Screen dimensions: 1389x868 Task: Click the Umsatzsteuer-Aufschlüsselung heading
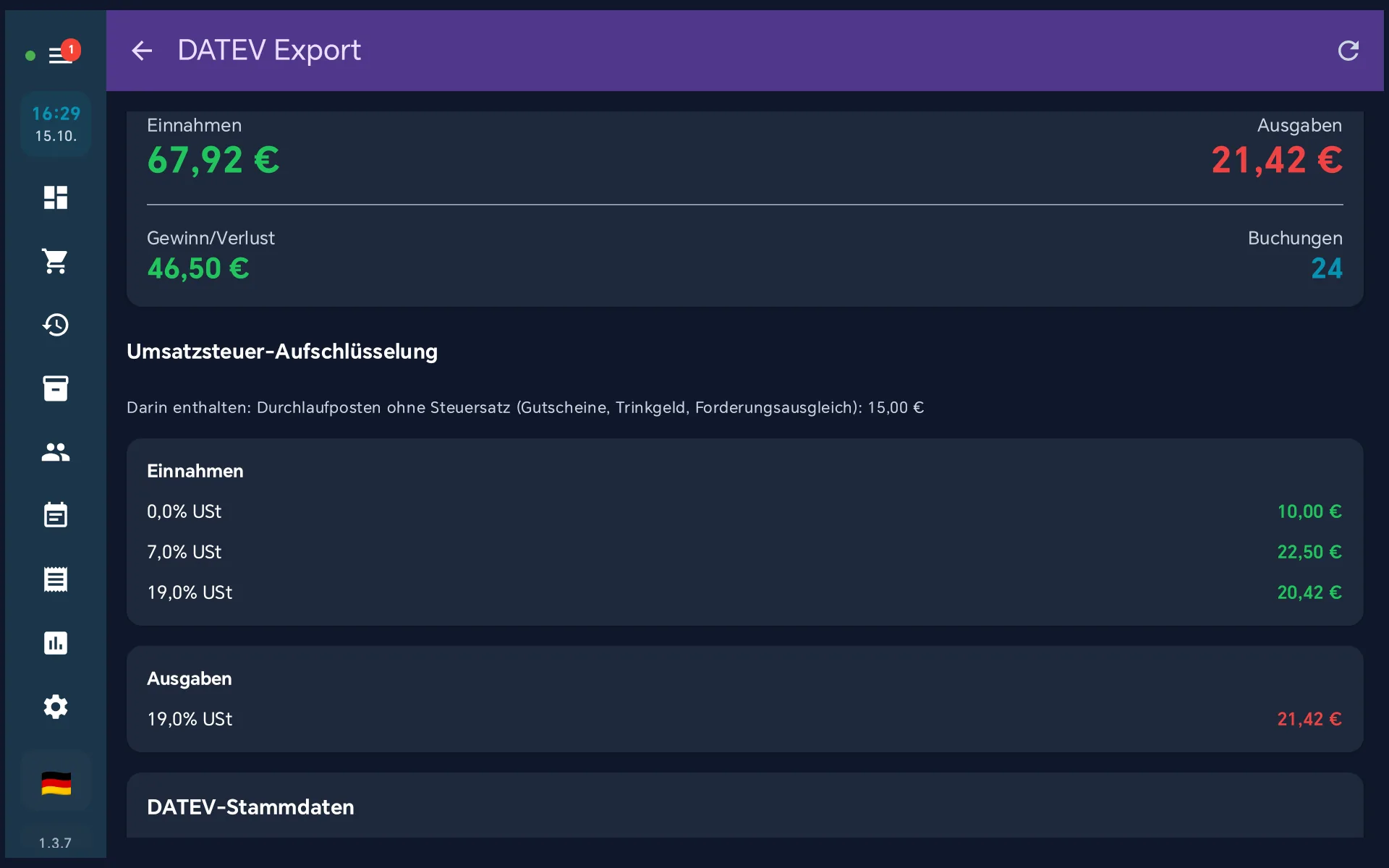click(x=282, y=352)
